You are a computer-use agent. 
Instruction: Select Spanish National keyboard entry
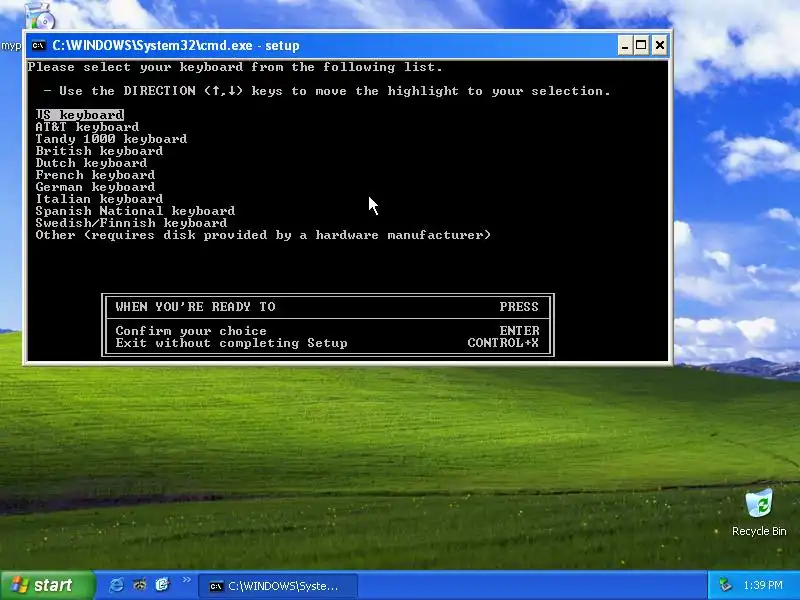(x=135, y=211)
